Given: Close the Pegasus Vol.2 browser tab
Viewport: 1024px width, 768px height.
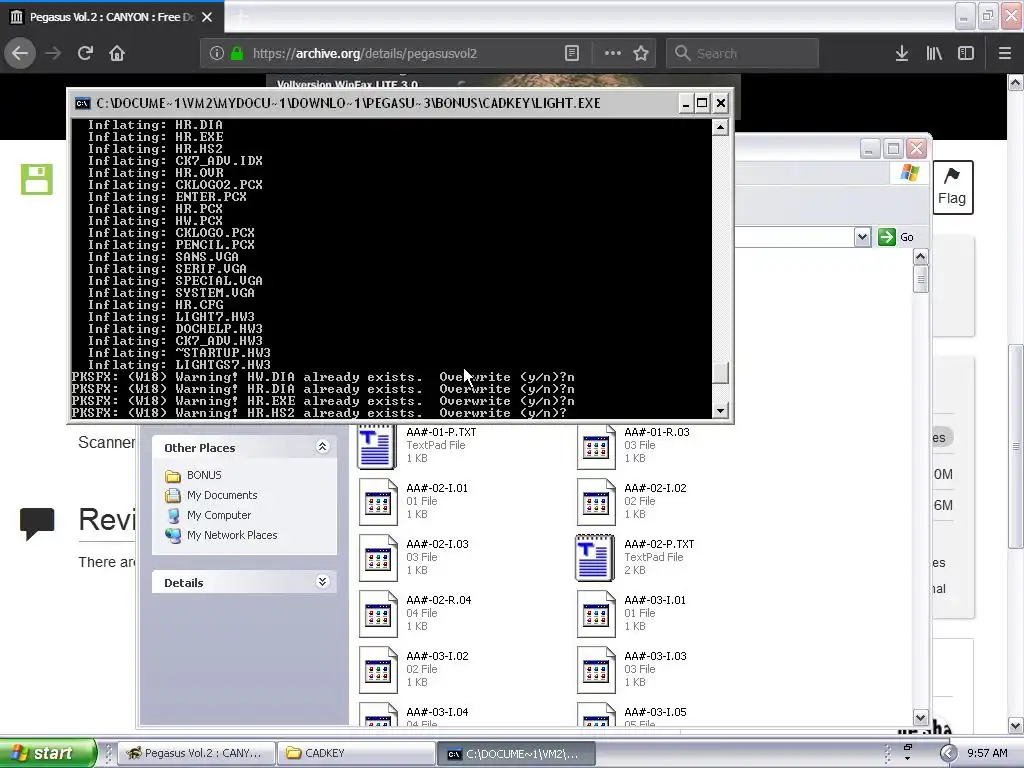Looking at the screenshot, I should tap(207, 17).
